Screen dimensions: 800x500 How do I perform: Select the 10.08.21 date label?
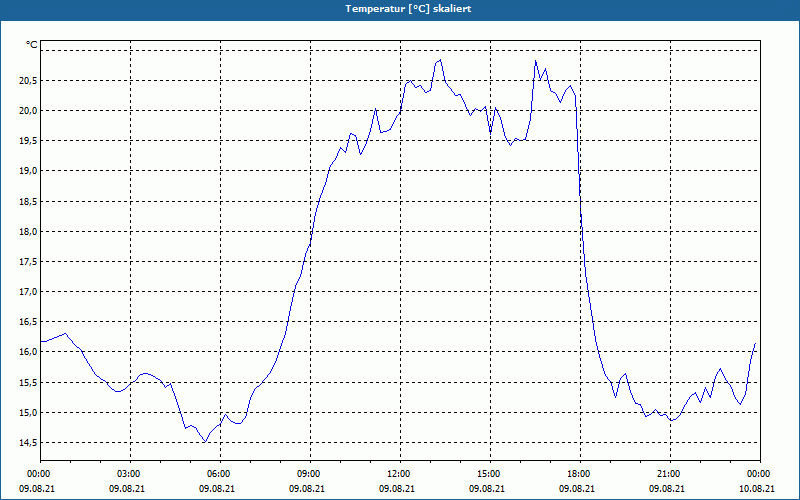pyautogui.click(x=757, y=489)
